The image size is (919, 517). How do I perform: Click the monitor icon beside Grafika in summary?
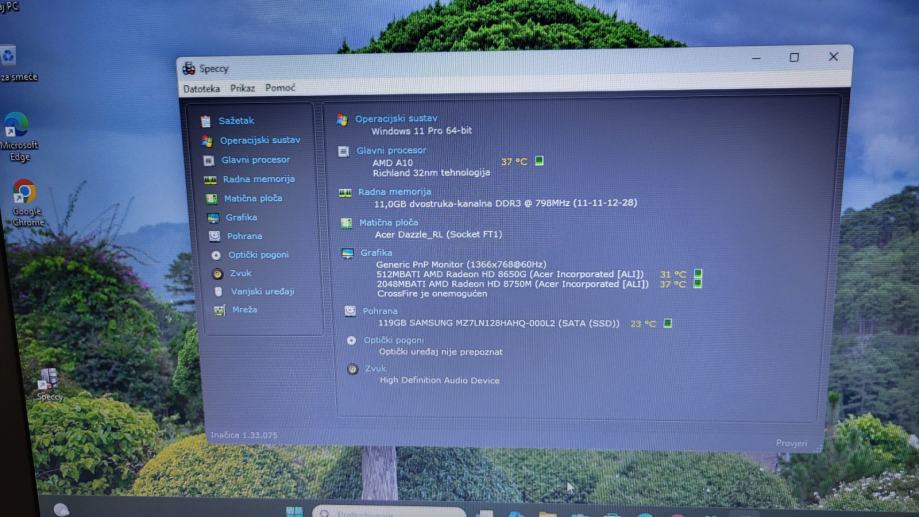(348, 254)
